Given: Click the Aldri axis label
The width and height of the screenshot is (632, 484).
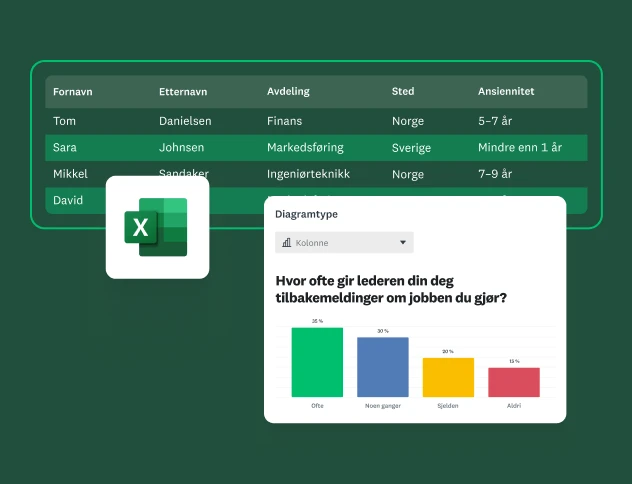Looking at the screenshot, I should pos(514,406).
